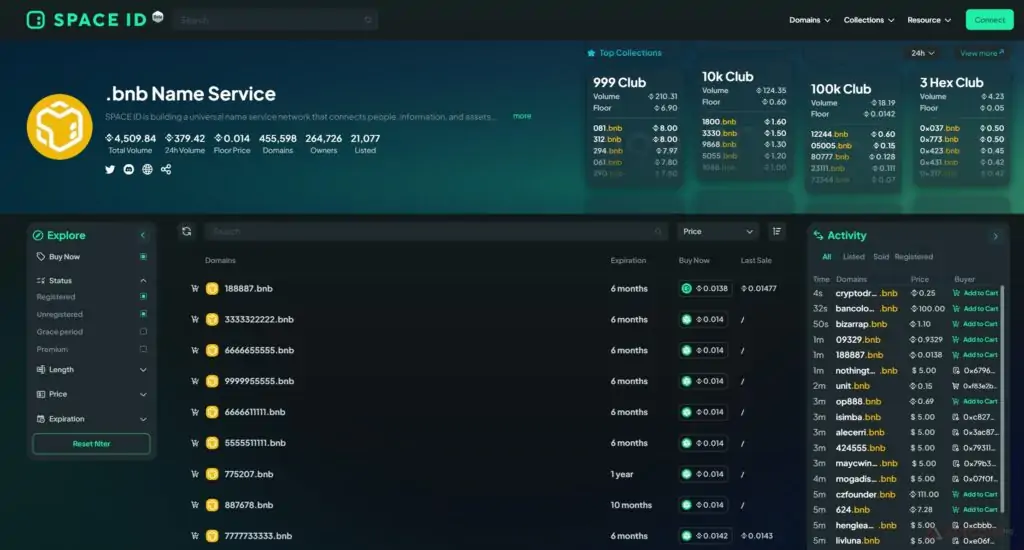The height and width of the screenshot is (550, 1024).
Task: Click Buy Now price for 188887.bnb
Action: click(x=705, y=288)
